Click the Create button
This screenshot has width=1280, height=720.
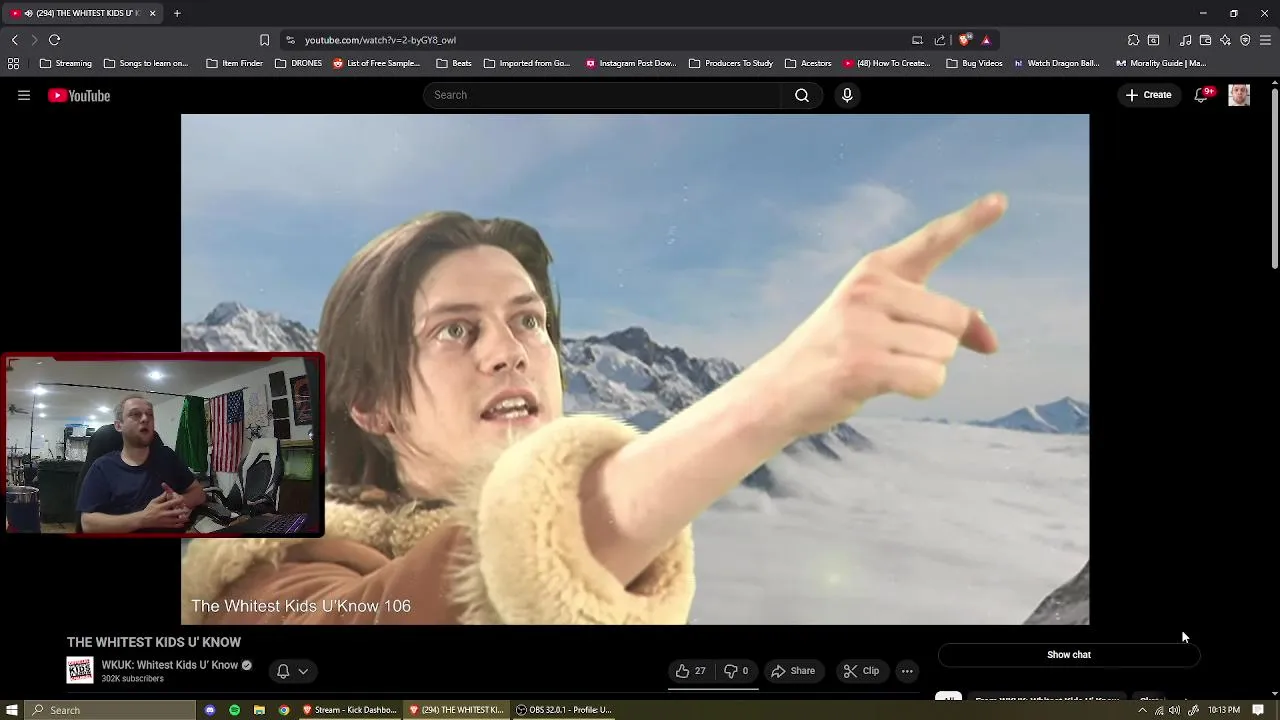[1148, 95]
